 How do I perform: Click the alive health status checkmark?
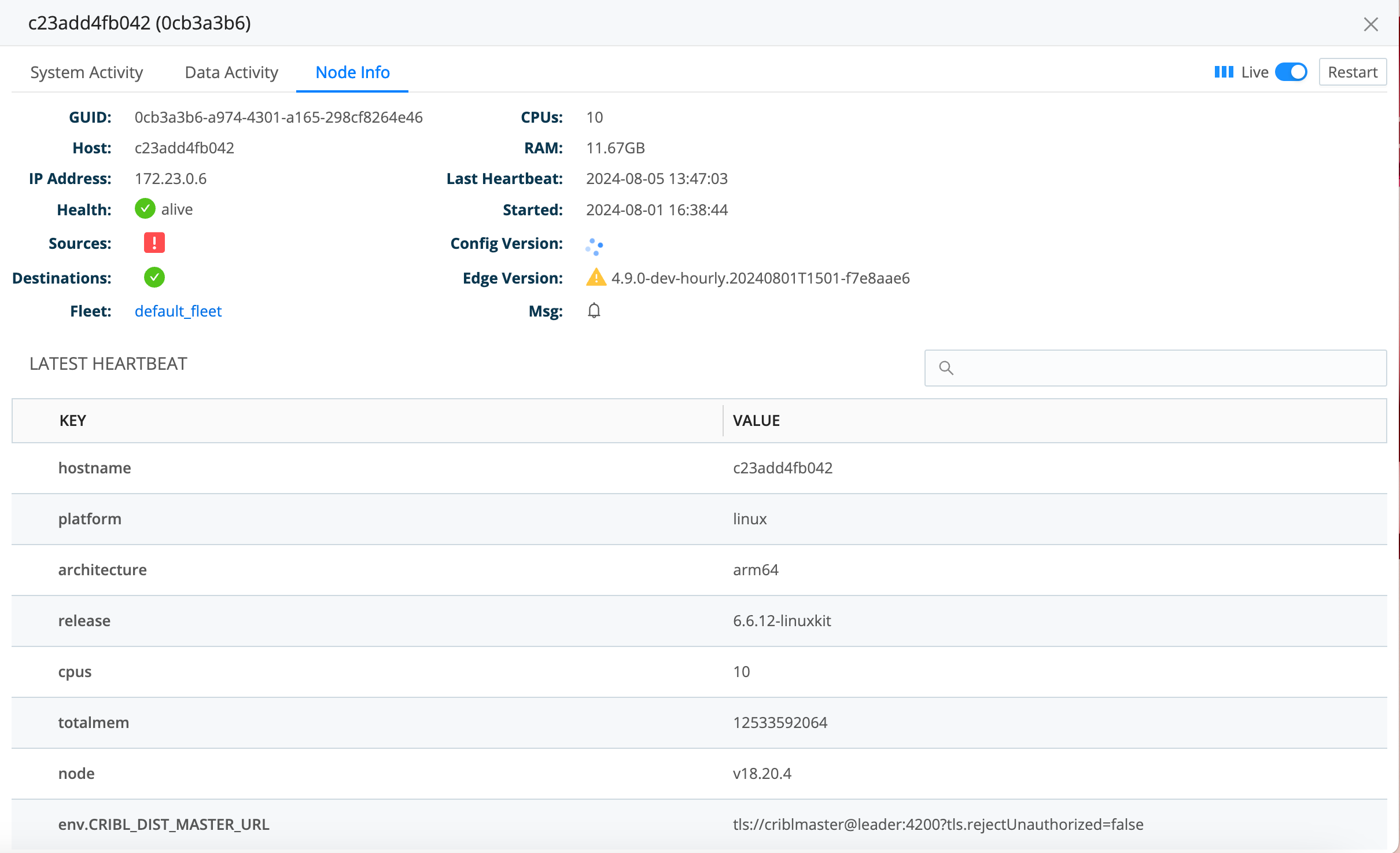click(x=145, y=209)
